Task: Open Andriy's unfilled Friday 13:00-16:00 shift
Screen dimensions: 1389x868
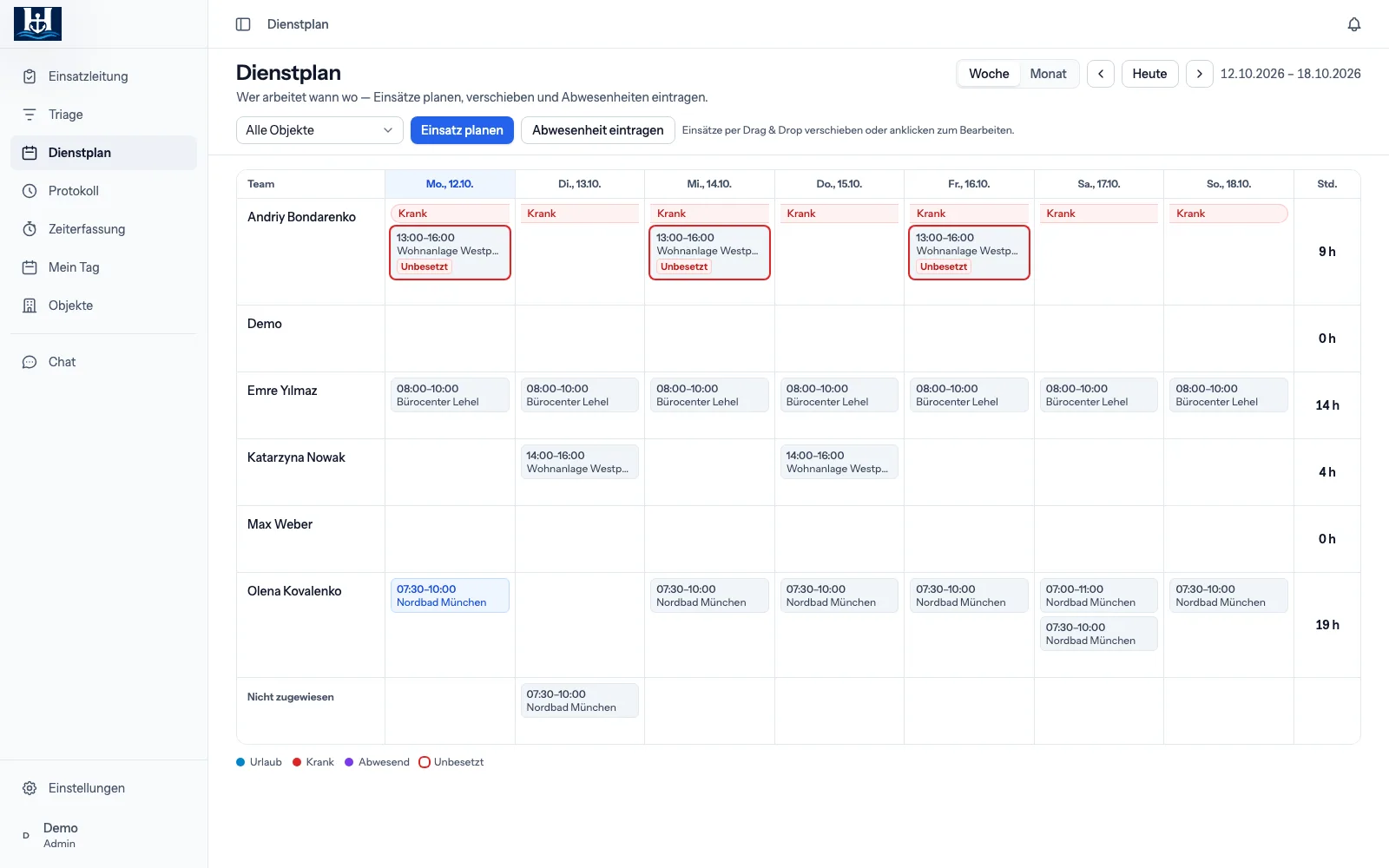Action: coord(969,253)
